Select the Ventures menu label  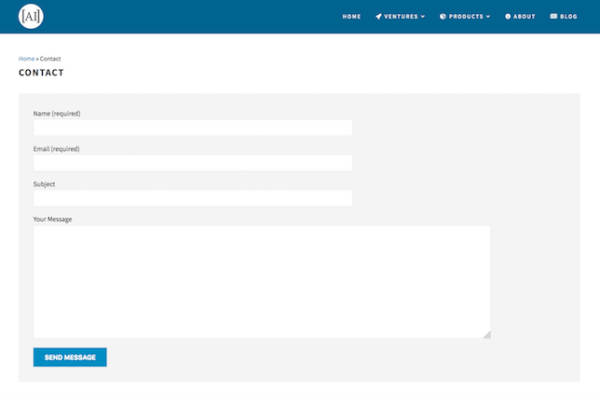click(x=402, y=17)
